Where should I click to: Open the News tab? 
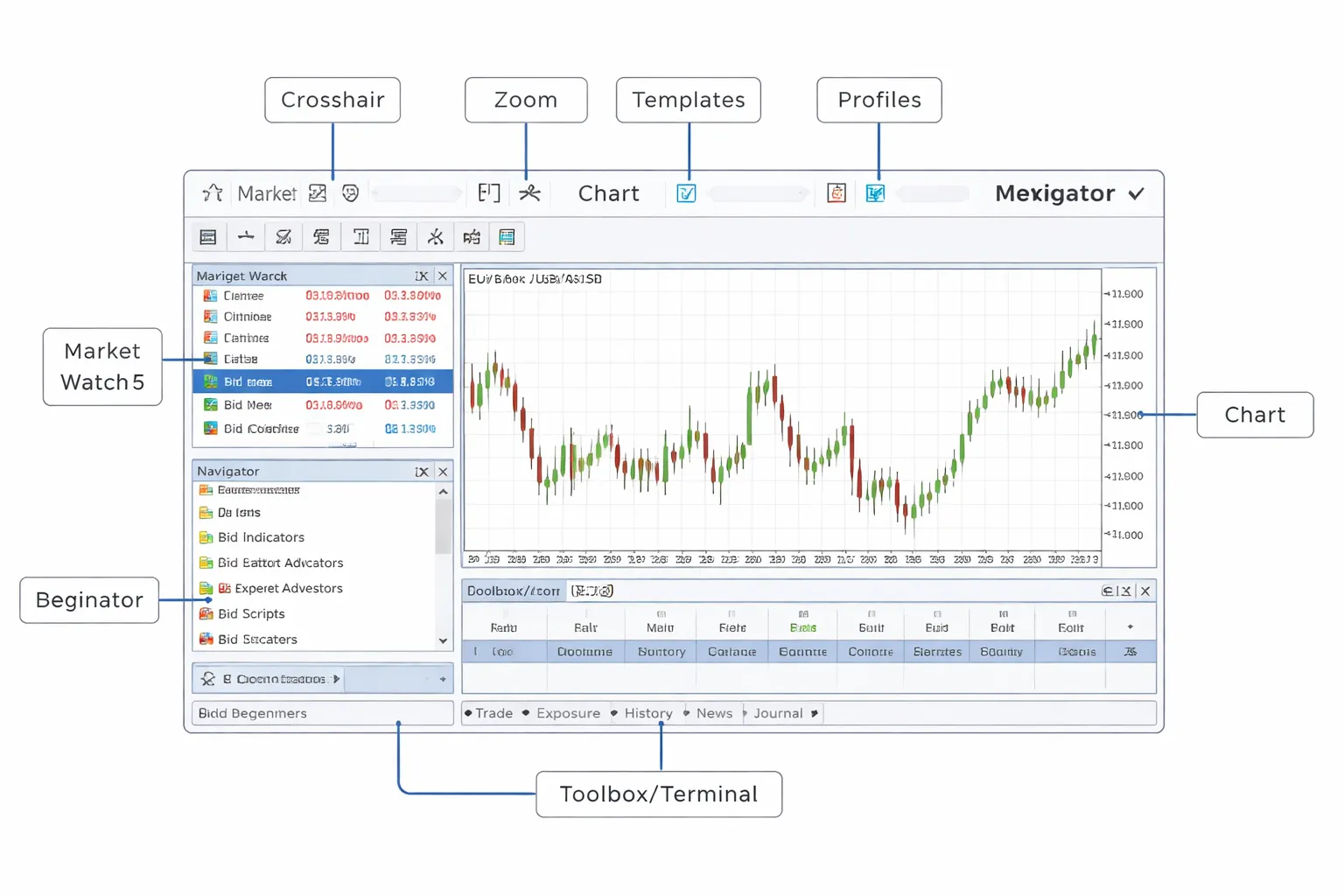tap(714, 713)
